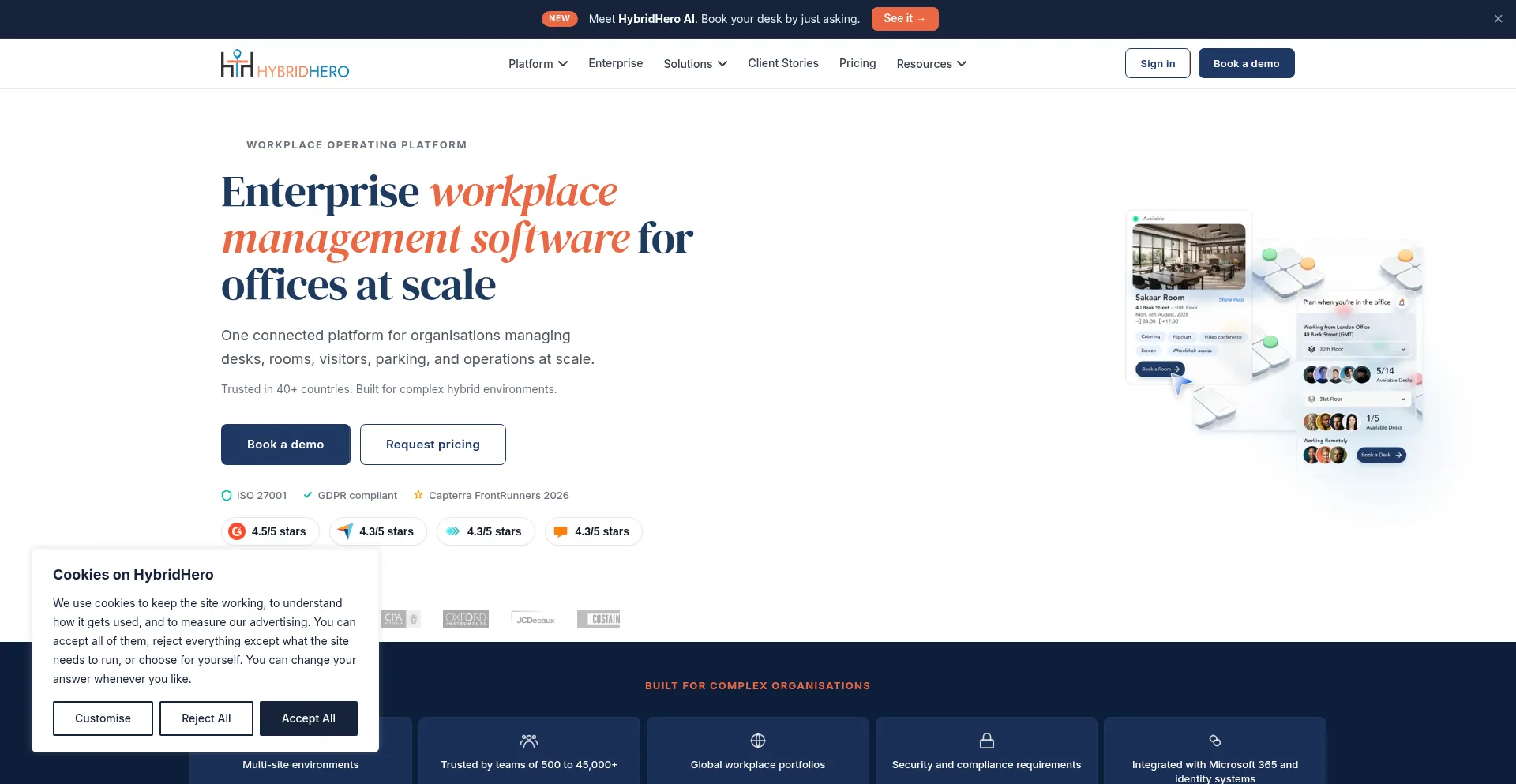1516x784 pixels.
Task: Open the Enterprise nav item
Action: [x=616, y=63]
